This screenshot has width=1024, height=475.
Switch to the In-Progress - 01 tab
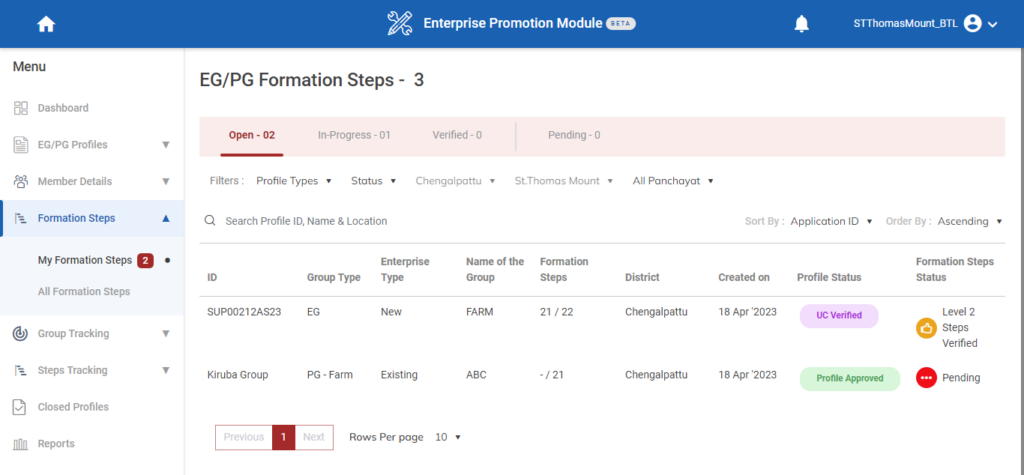click(354, 135)
